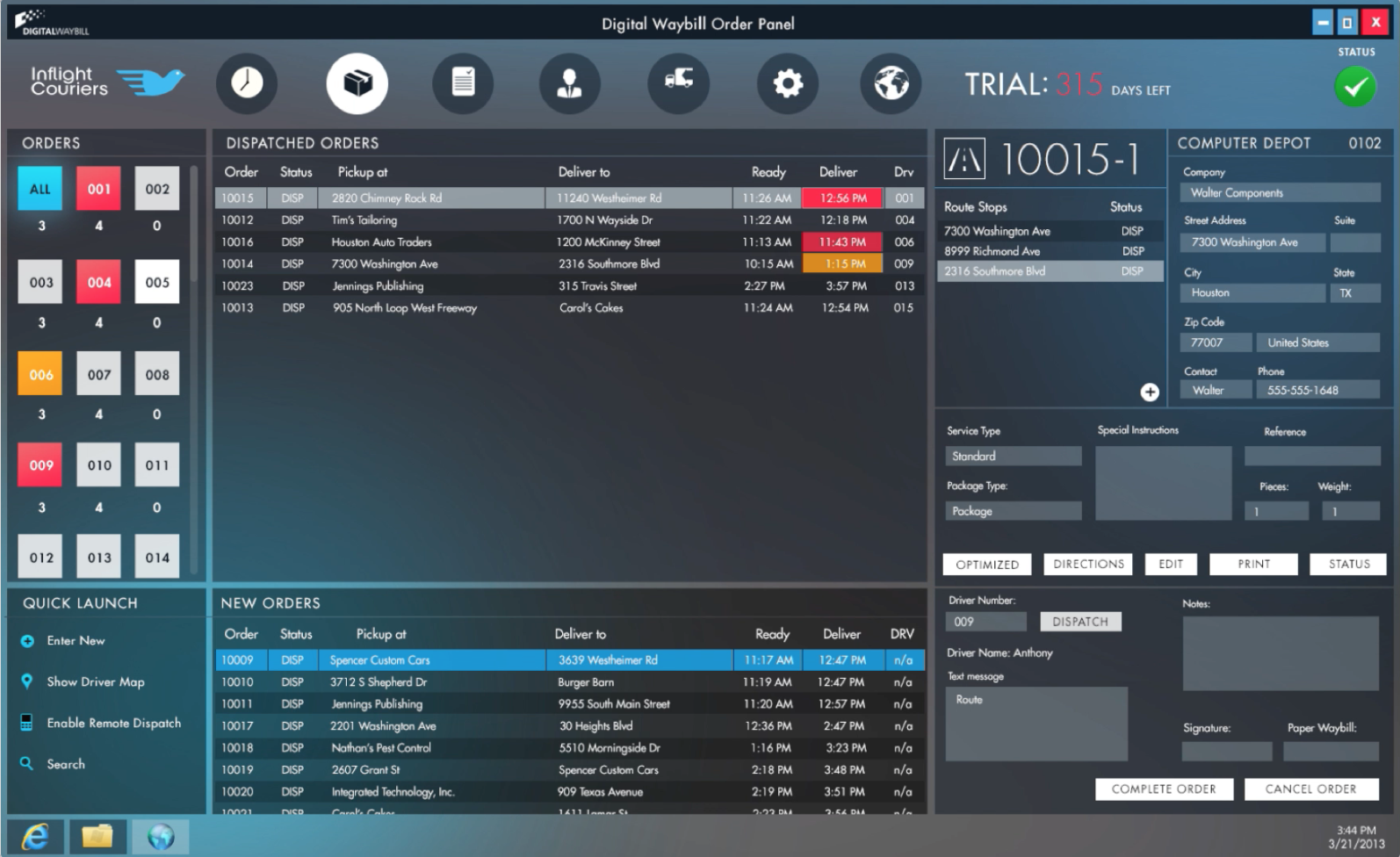Toggle the OPTIMIZED route button
The image size is (1400, 857).
(x=987, y=565)
